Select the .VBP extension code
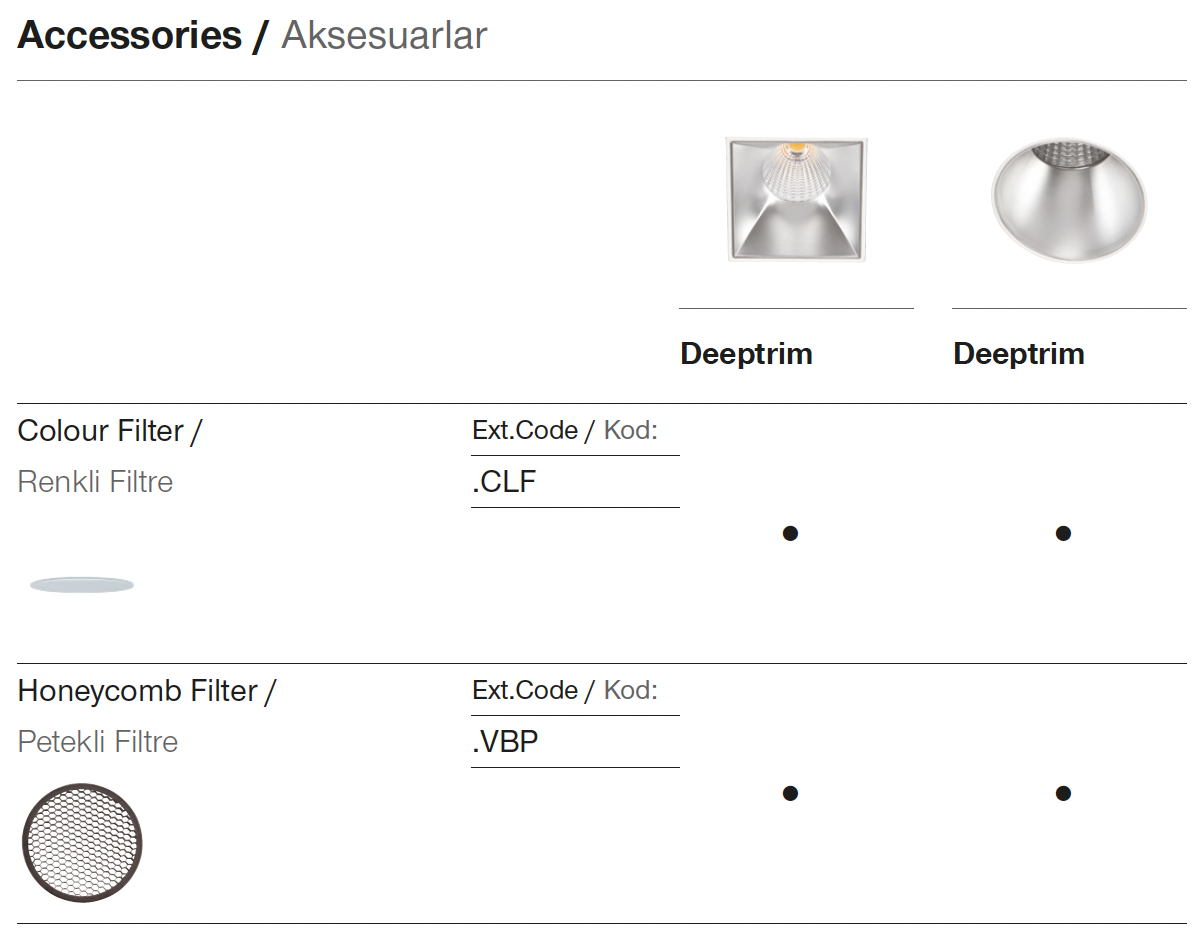The image size is (1200, 934). 506,742
